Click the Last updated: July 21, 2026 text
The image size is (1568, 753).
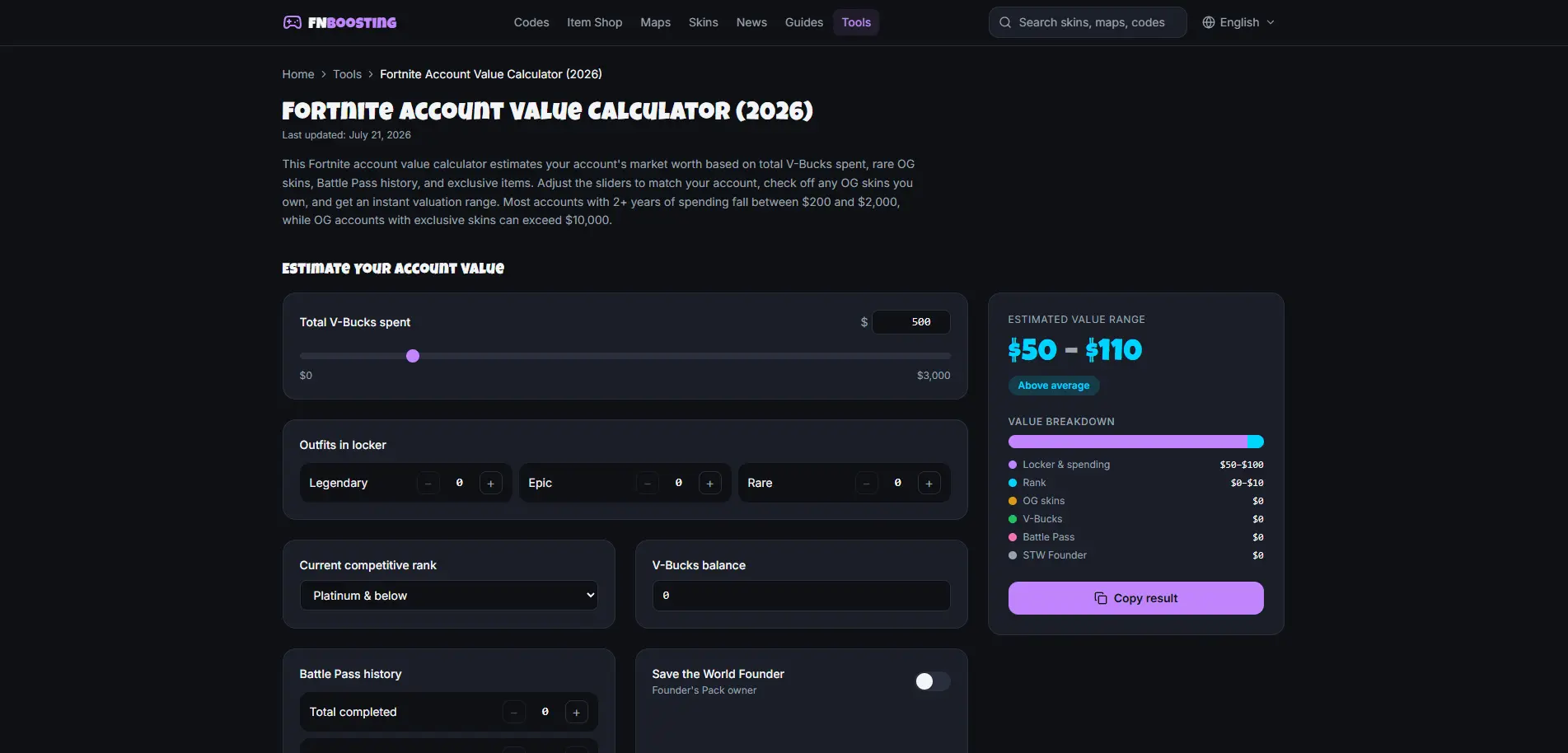(346, 135)
